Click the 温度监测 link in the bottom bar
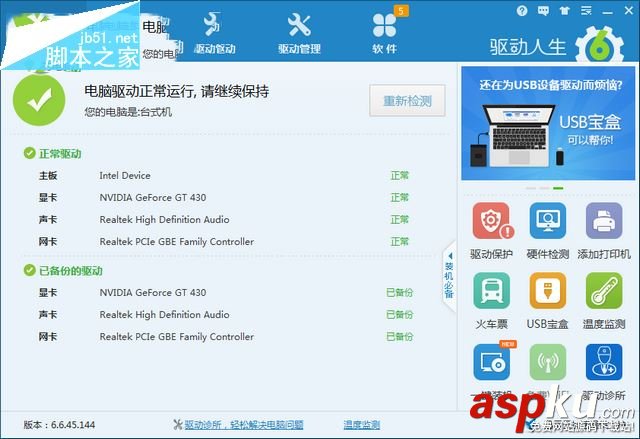Image resolution: width=640 pixels, height=439 pixels. (x=362, y=425)
